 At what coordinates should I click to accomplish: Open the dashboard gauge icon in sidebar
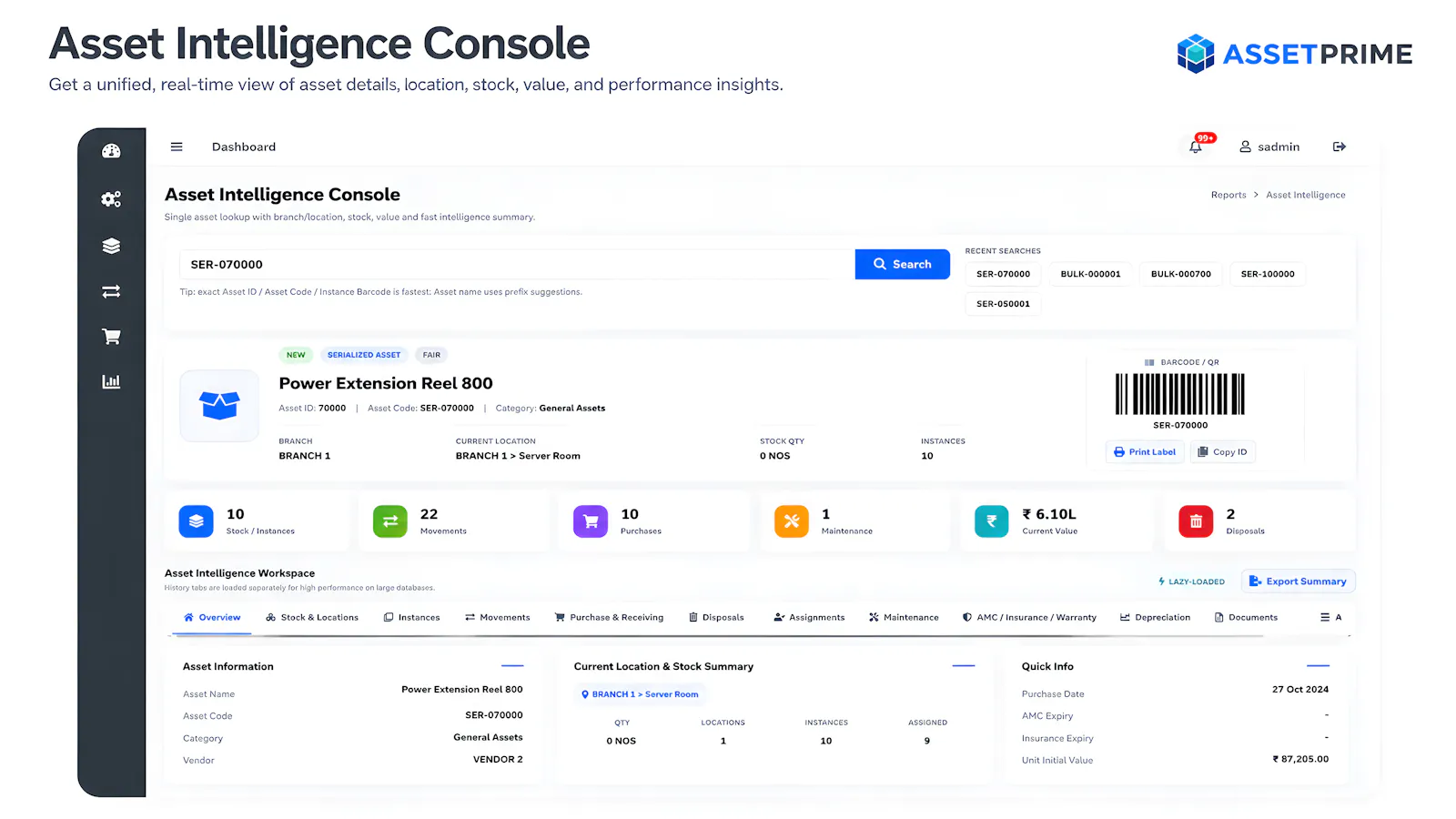pos(111,151)
